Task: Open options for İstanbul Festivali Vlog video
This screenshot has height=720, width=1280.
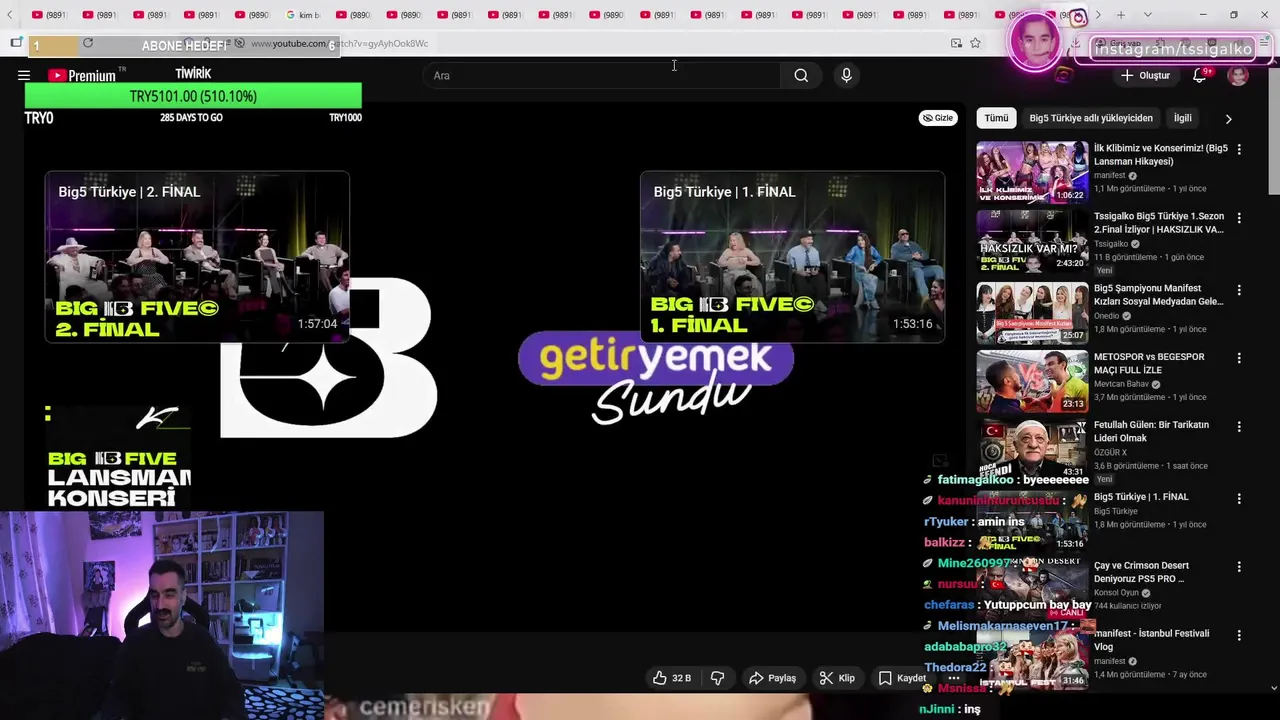Action: pos(1239,634)
